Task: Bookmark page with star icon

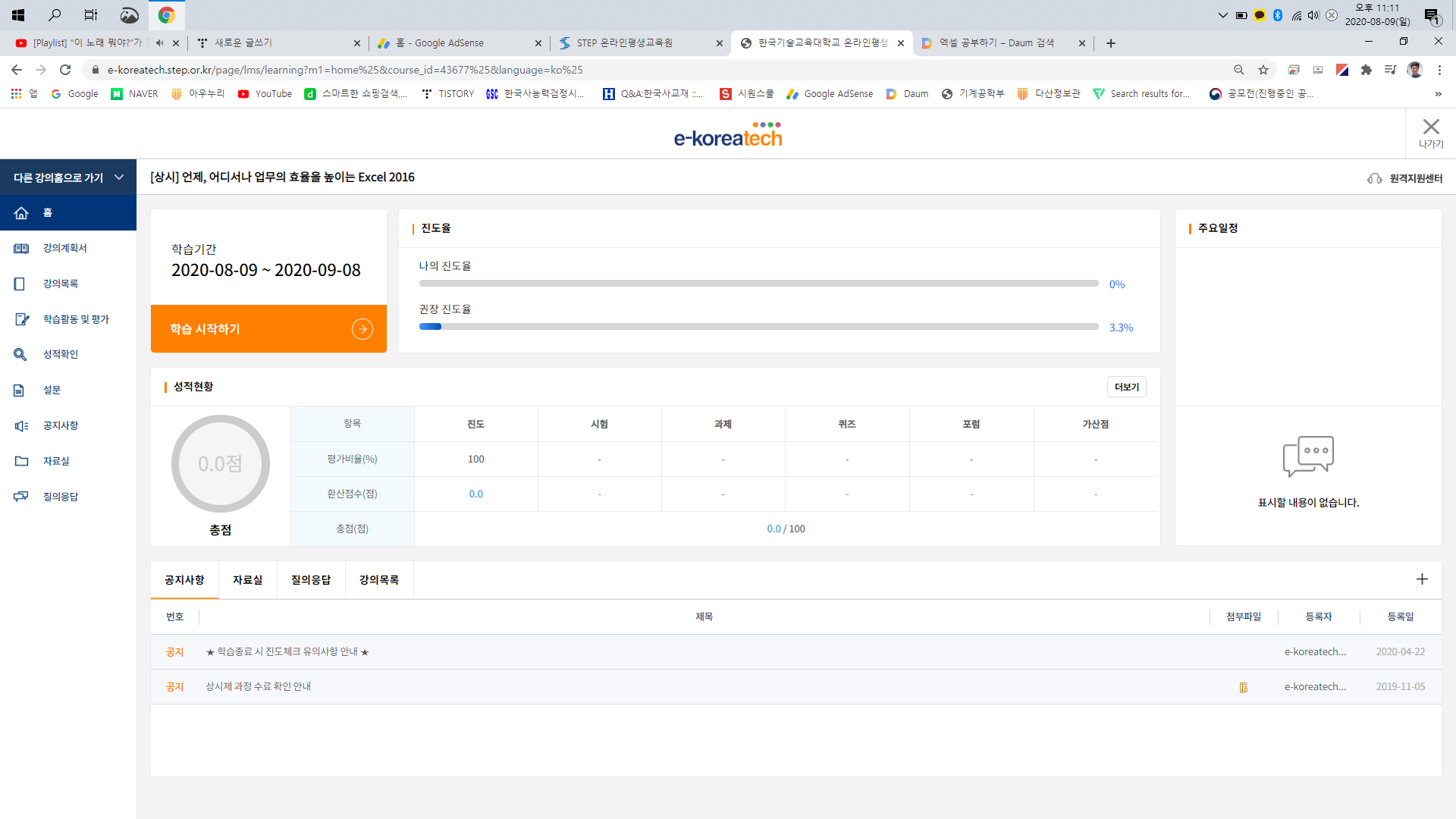Action: click(1263, 70)
